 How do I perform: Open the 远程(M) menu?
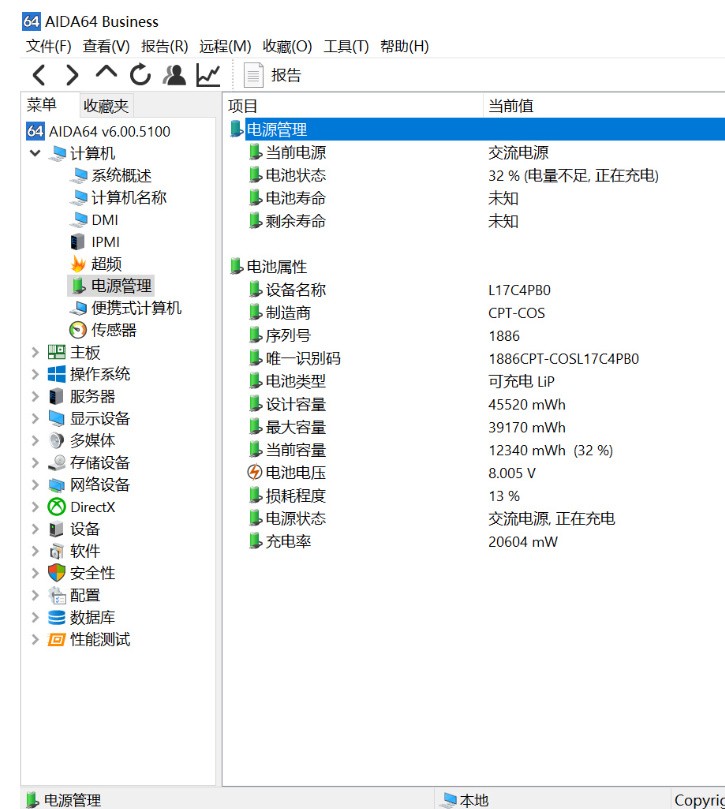point(225,46)
